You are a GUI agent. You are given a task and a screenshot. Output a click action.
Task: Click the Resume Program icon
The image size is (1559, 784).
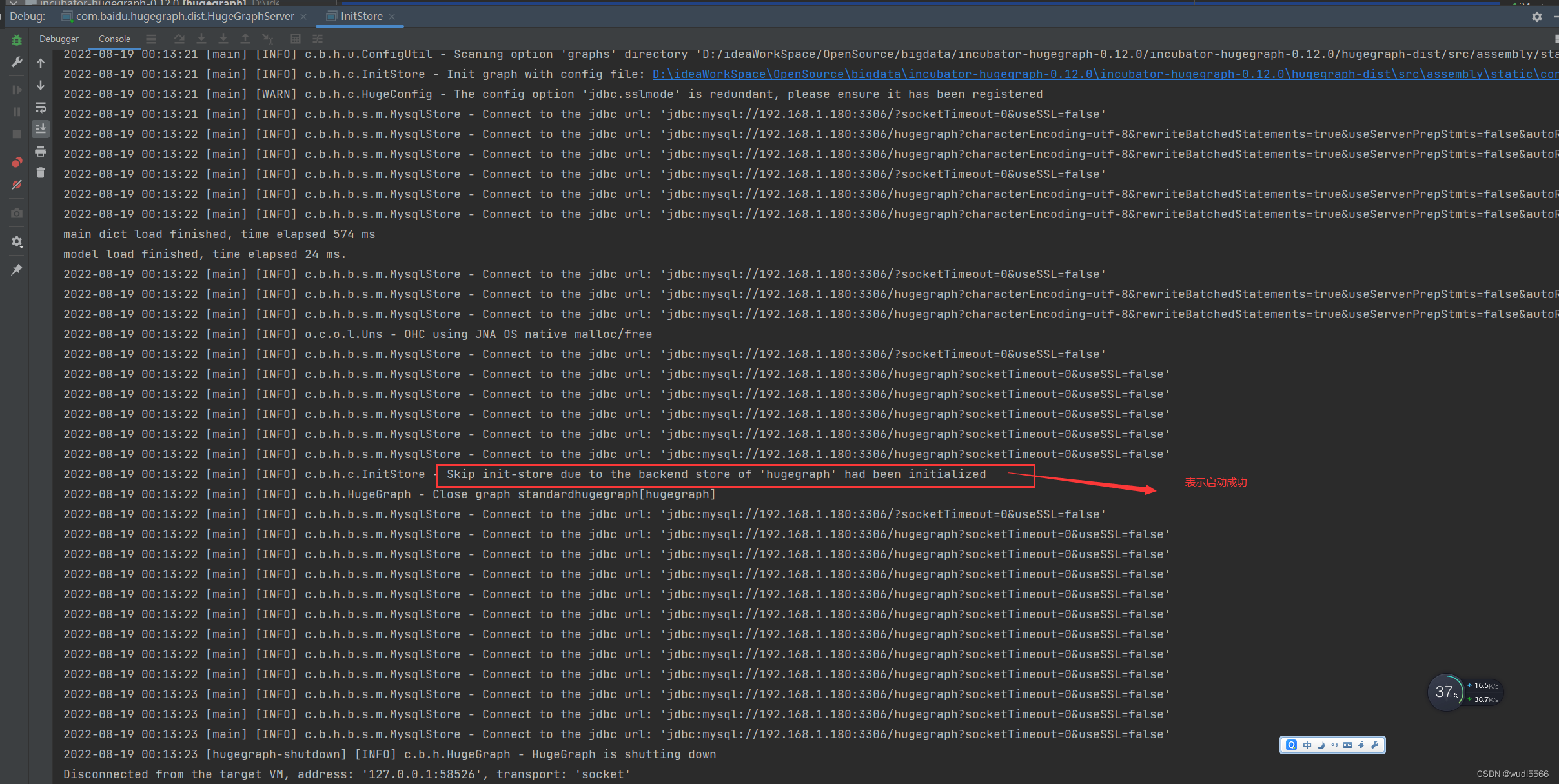pos(17,90)
